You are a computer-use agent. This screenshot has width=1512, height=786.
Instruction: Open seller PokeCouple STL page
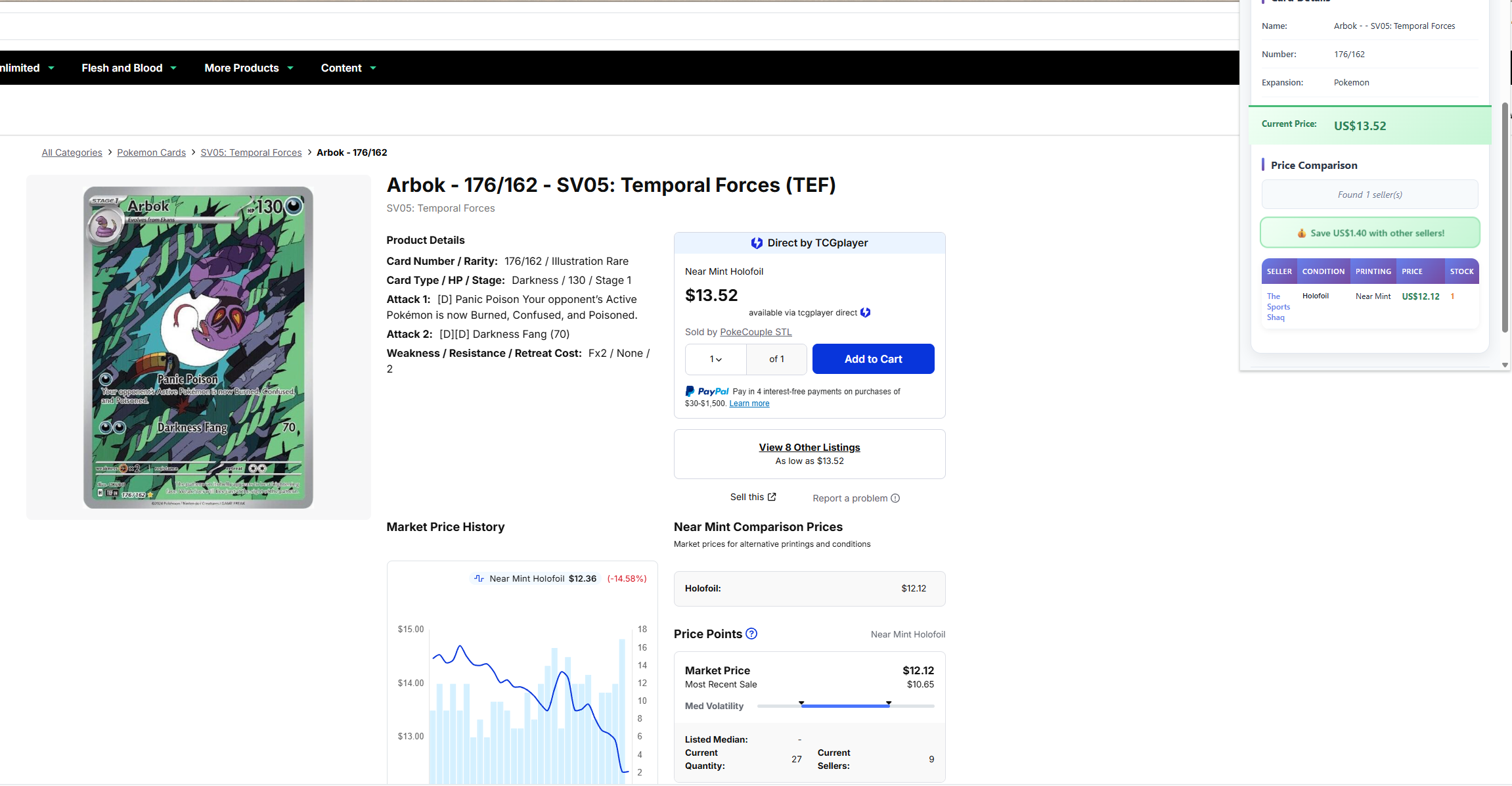pos(755,332)
